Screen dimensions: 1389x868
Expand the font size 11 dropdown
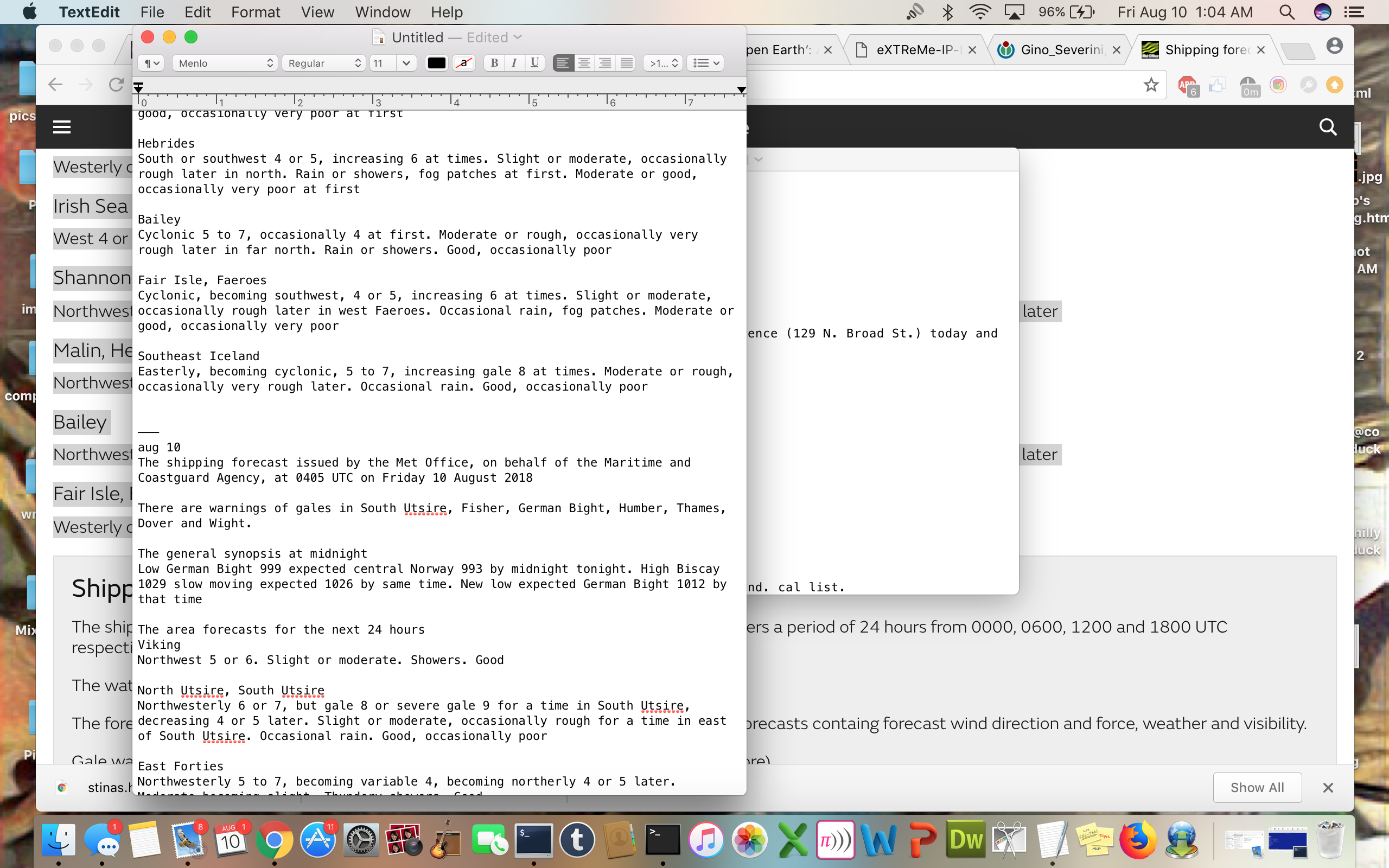pyautogui.click(x=406, y=63)
